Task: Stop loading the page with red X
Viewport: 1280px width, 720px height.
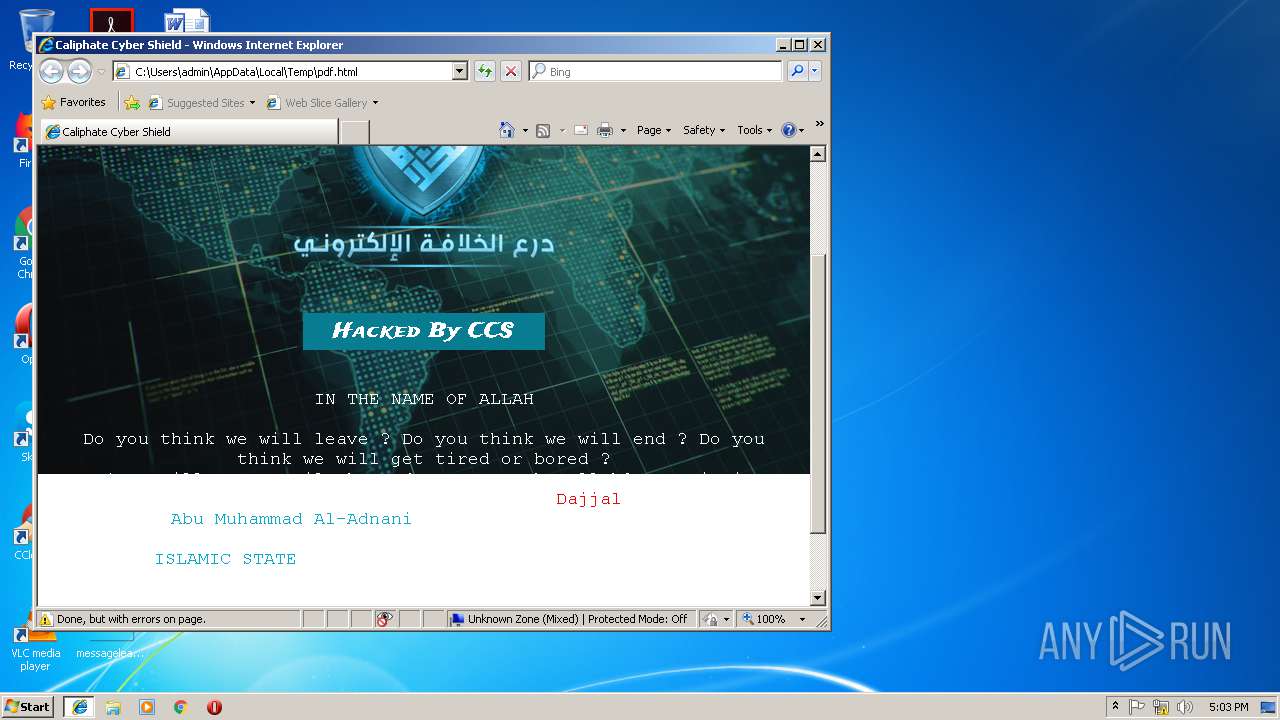Action: pyautogui.click(x=511, y=71)
